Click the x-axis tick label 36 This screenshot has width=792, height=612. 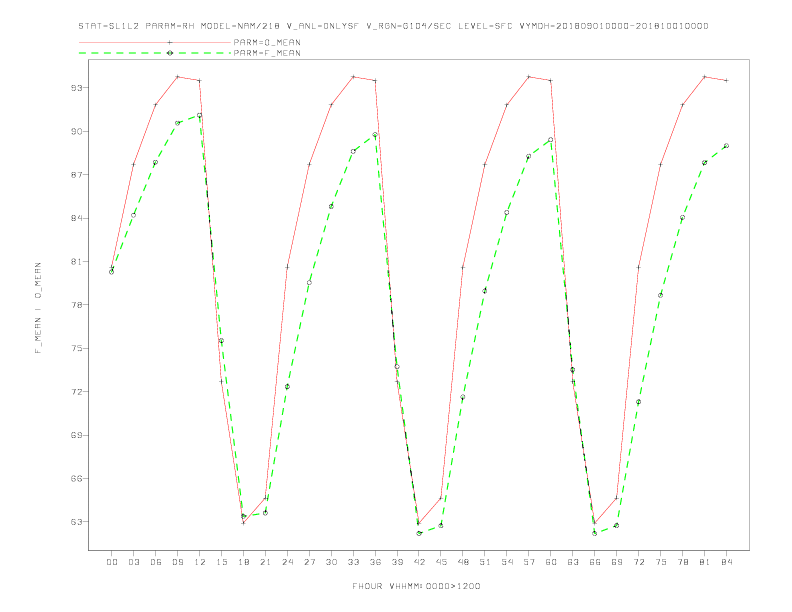point(375,562)
